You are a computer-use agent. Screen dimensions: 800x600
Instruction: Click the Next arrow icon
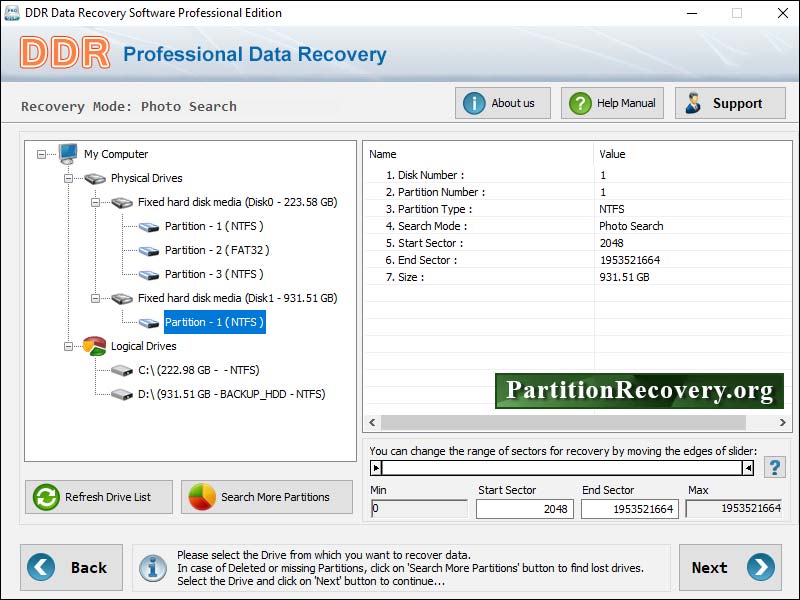(757, 568)
